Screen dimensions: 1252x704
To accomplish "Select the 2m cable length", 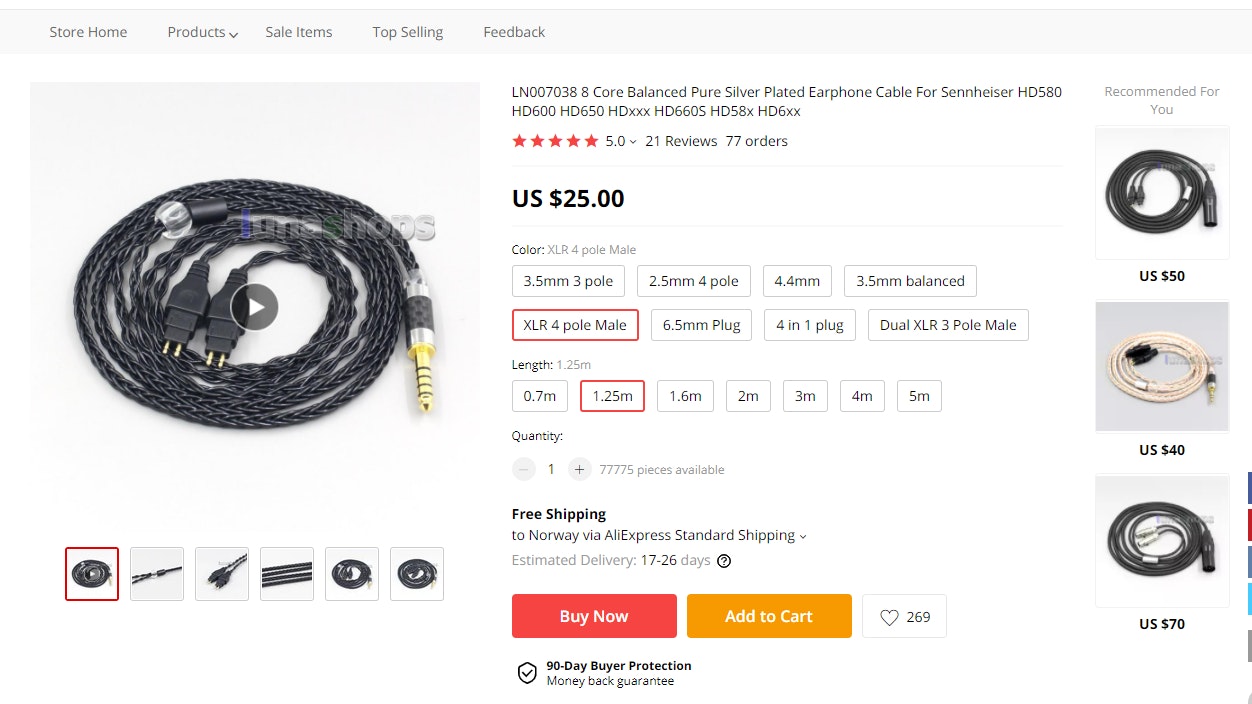I will coord(748,396).
